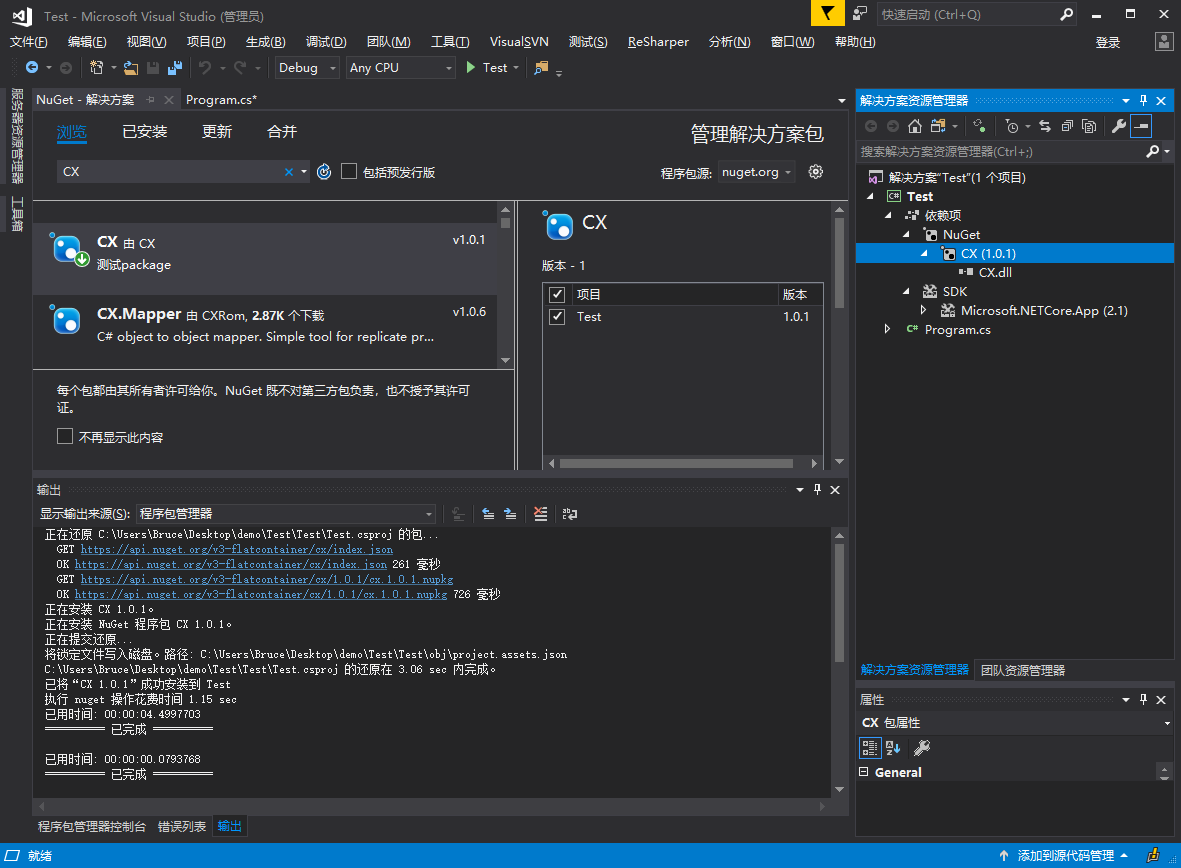Click the account avatar icon
The image size is (1181, 868).
click(1164, 41)
